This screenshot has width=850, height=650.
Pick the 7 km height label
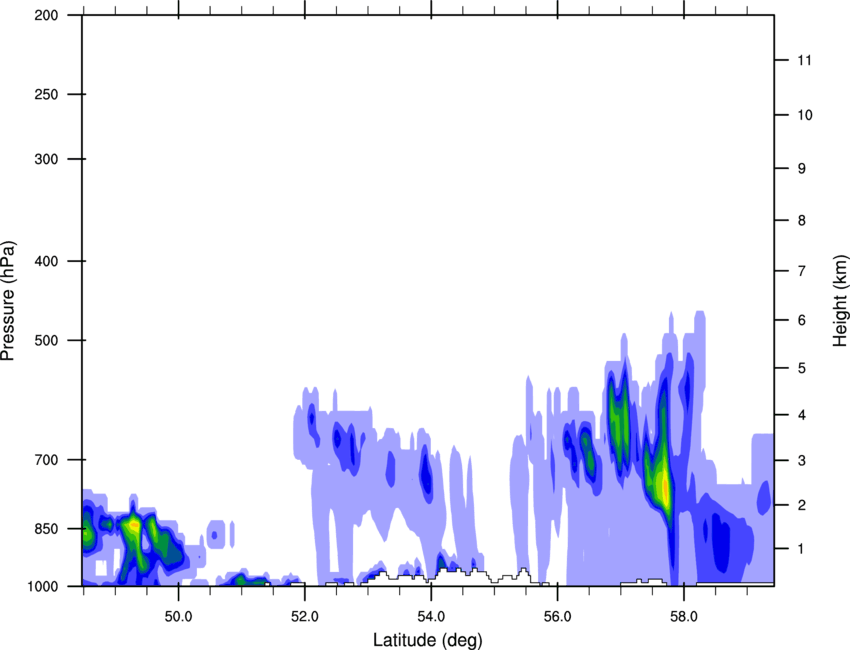pyautogui.click(x=802, y=271)
